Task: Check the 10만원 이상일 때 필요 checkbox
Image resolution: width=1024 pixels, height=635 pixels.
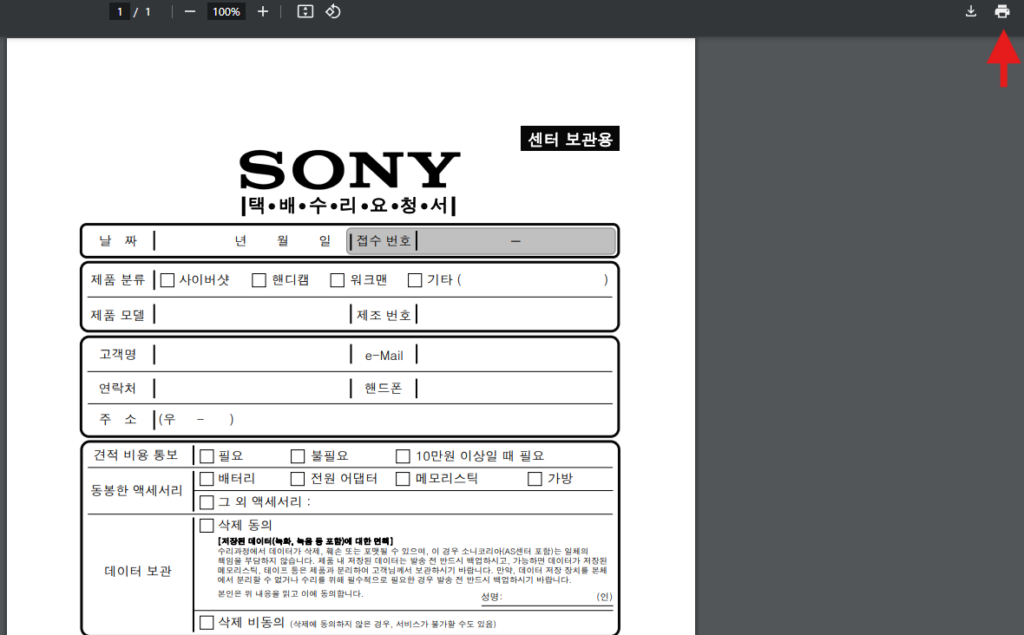Action: tap(403, 456)
